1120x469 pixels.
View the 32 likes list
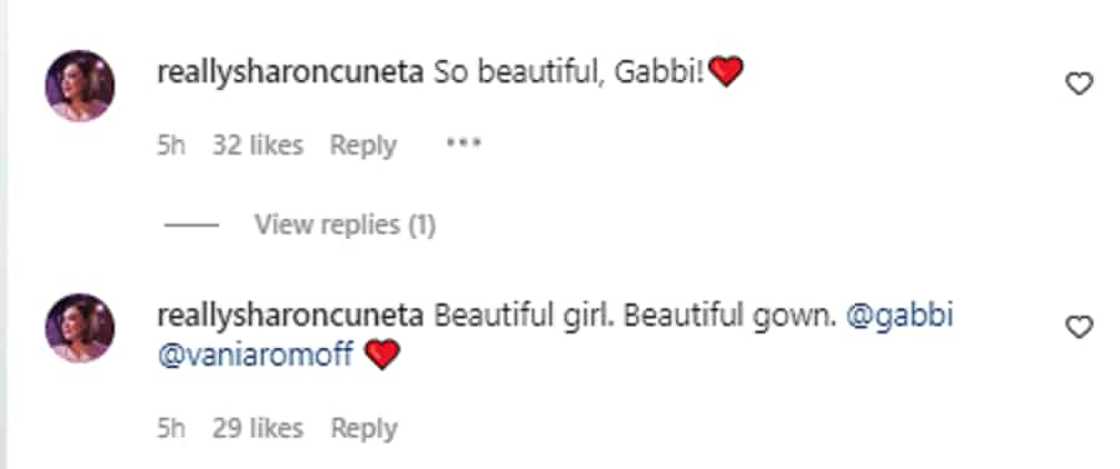coord(257,145)
